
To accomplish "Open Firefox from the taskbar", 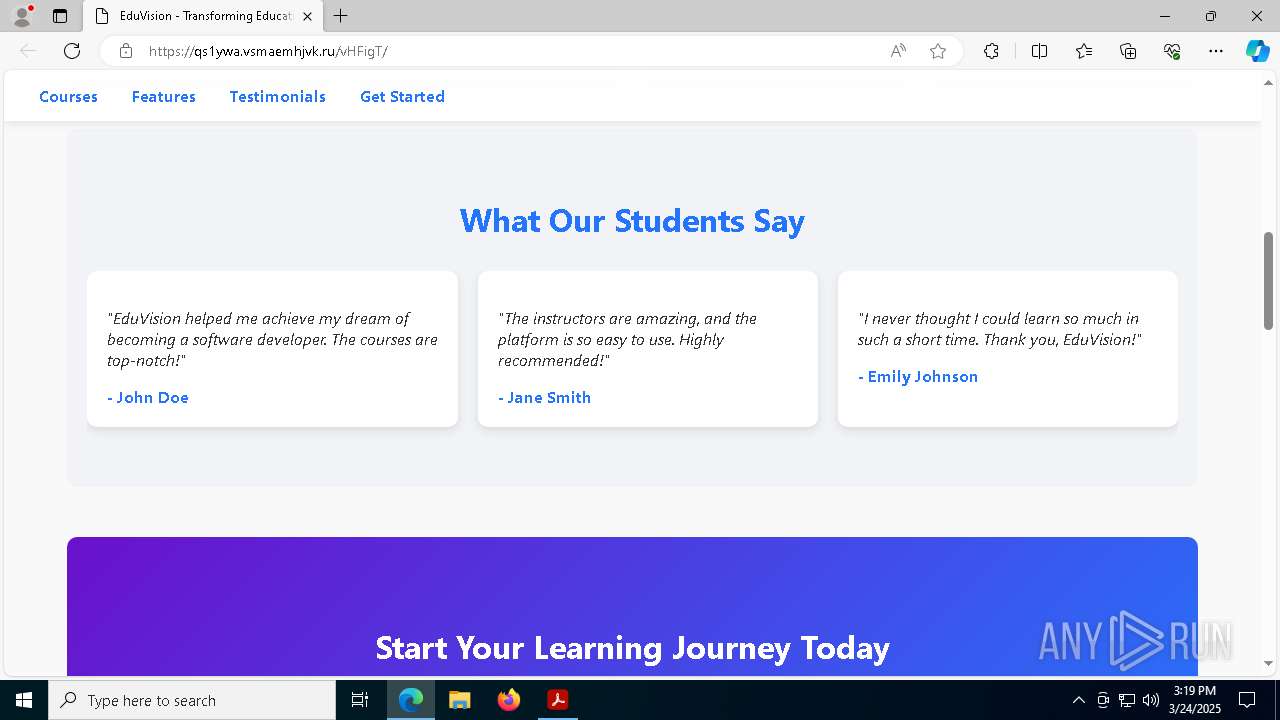I will click(x=509, y=700).
